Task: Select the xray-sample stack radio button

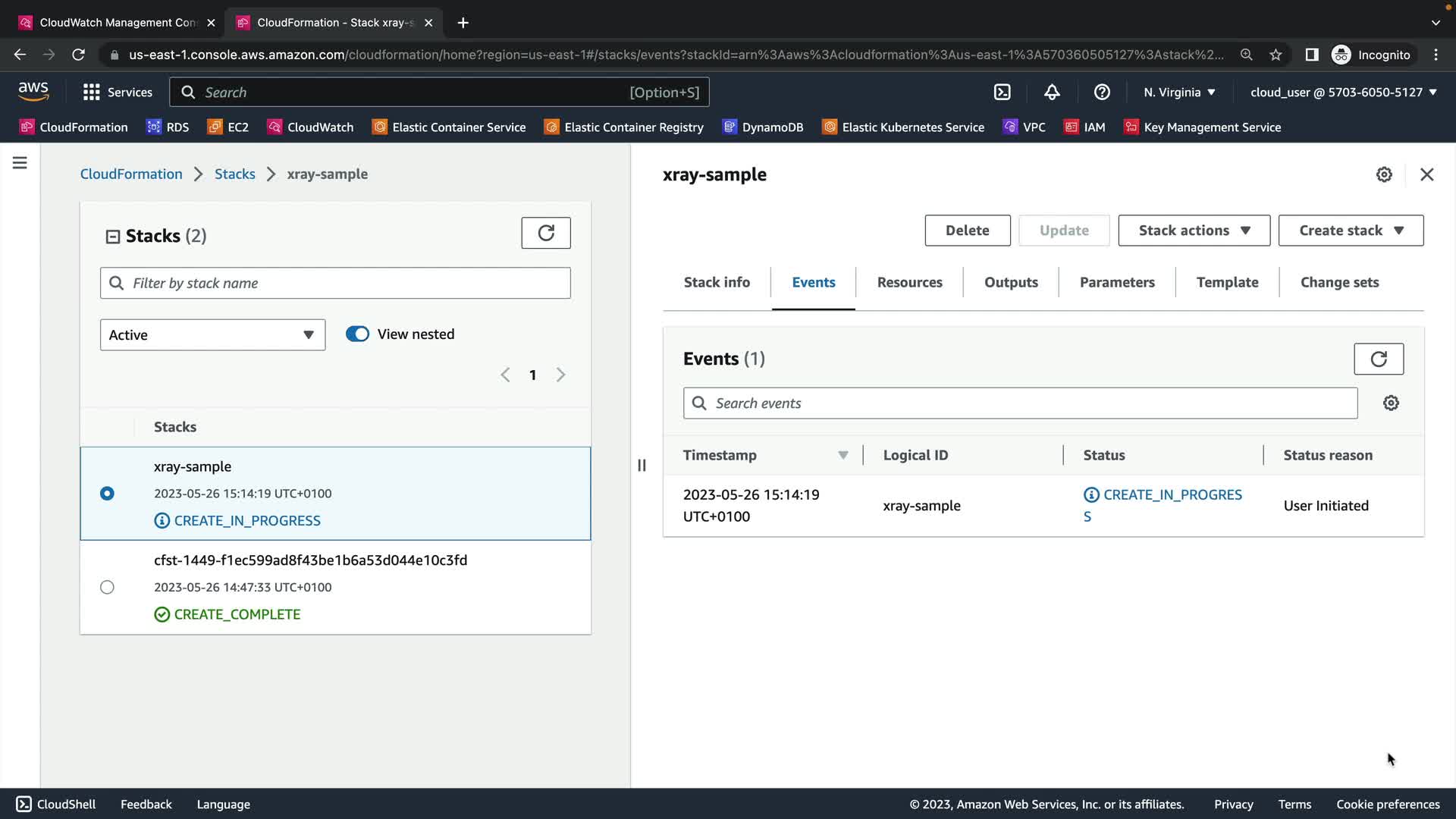Action: [x=107, y=494]
